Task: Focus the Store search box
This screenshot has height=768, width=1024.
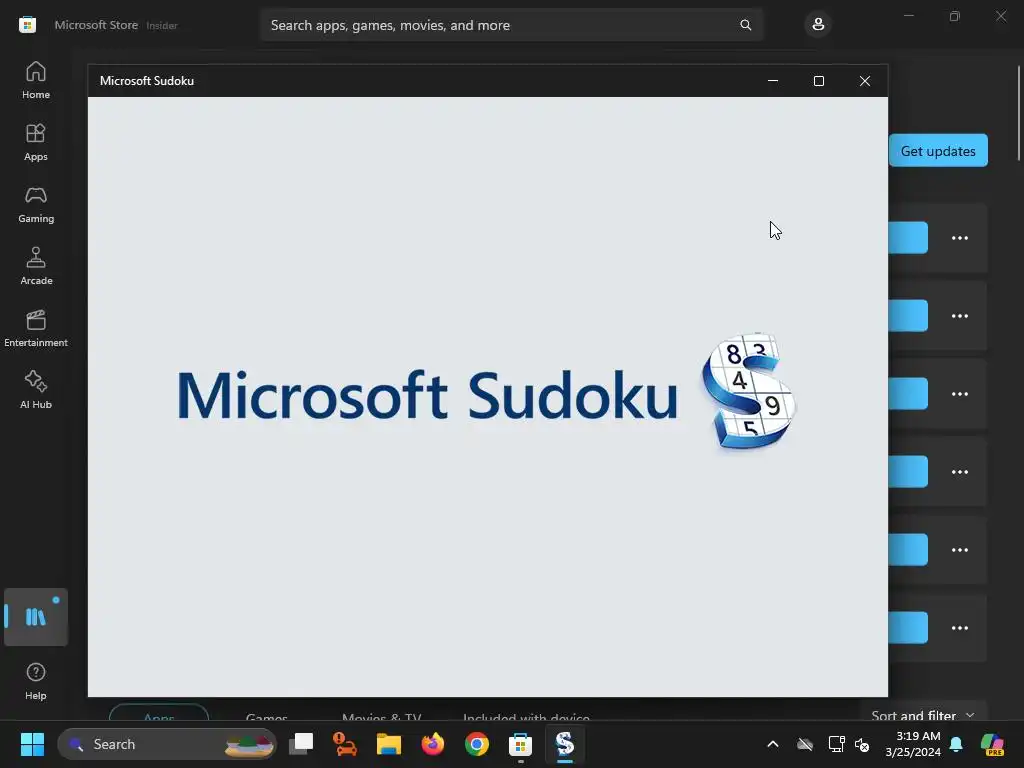Action: point(511,25)
